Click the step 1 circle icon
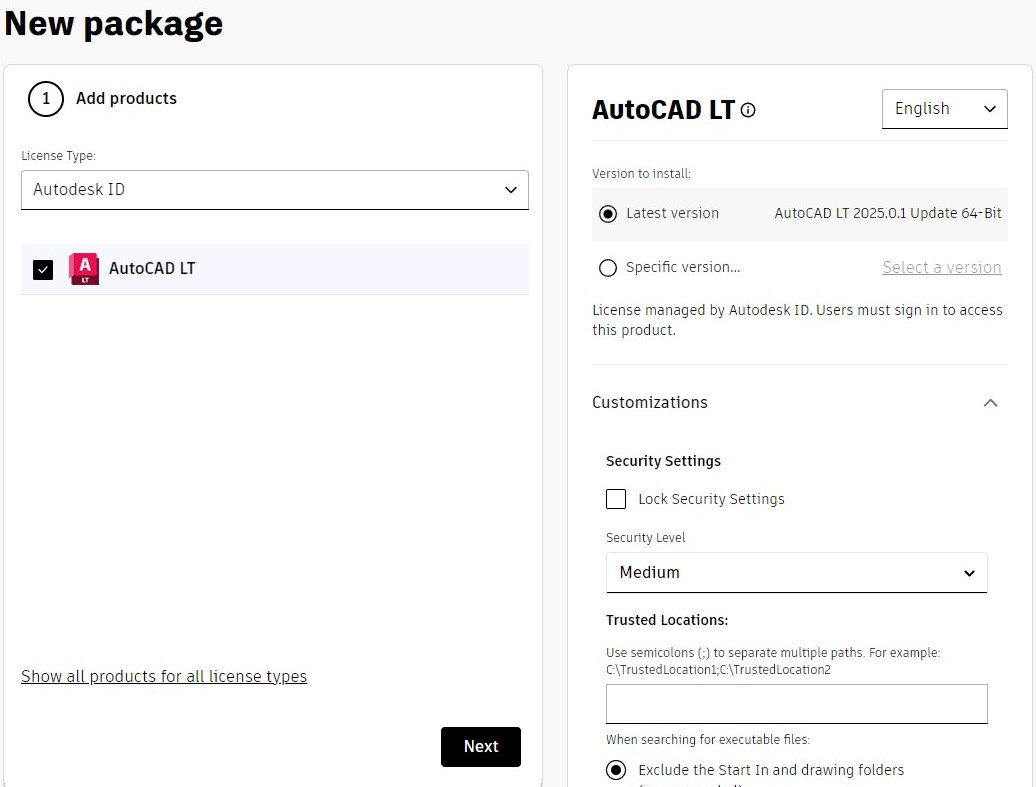This screenshot has width=1036, height=787. 46,99
